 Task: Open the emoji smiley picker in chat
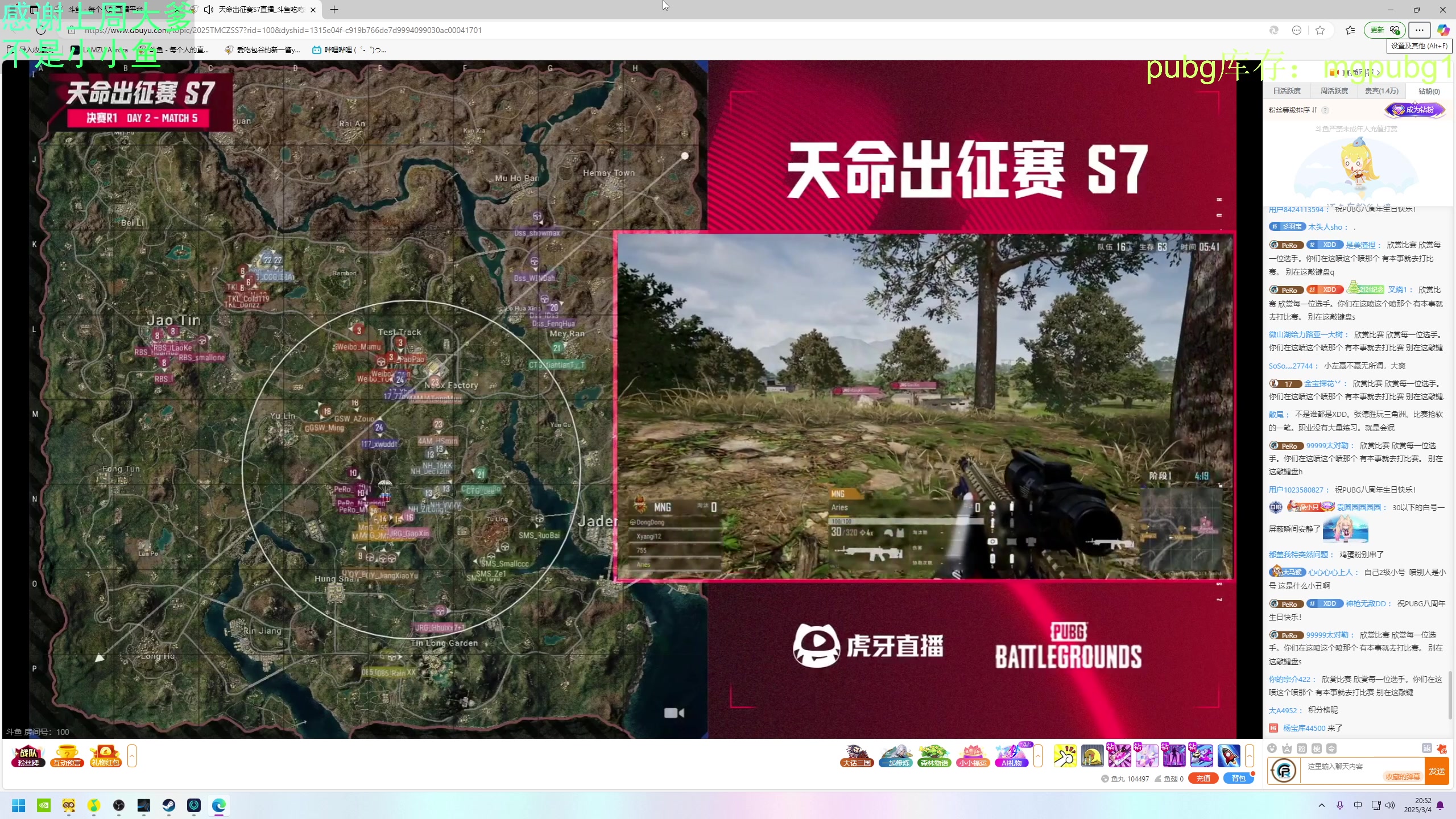pyautogui.click(x=1272, y=748)
